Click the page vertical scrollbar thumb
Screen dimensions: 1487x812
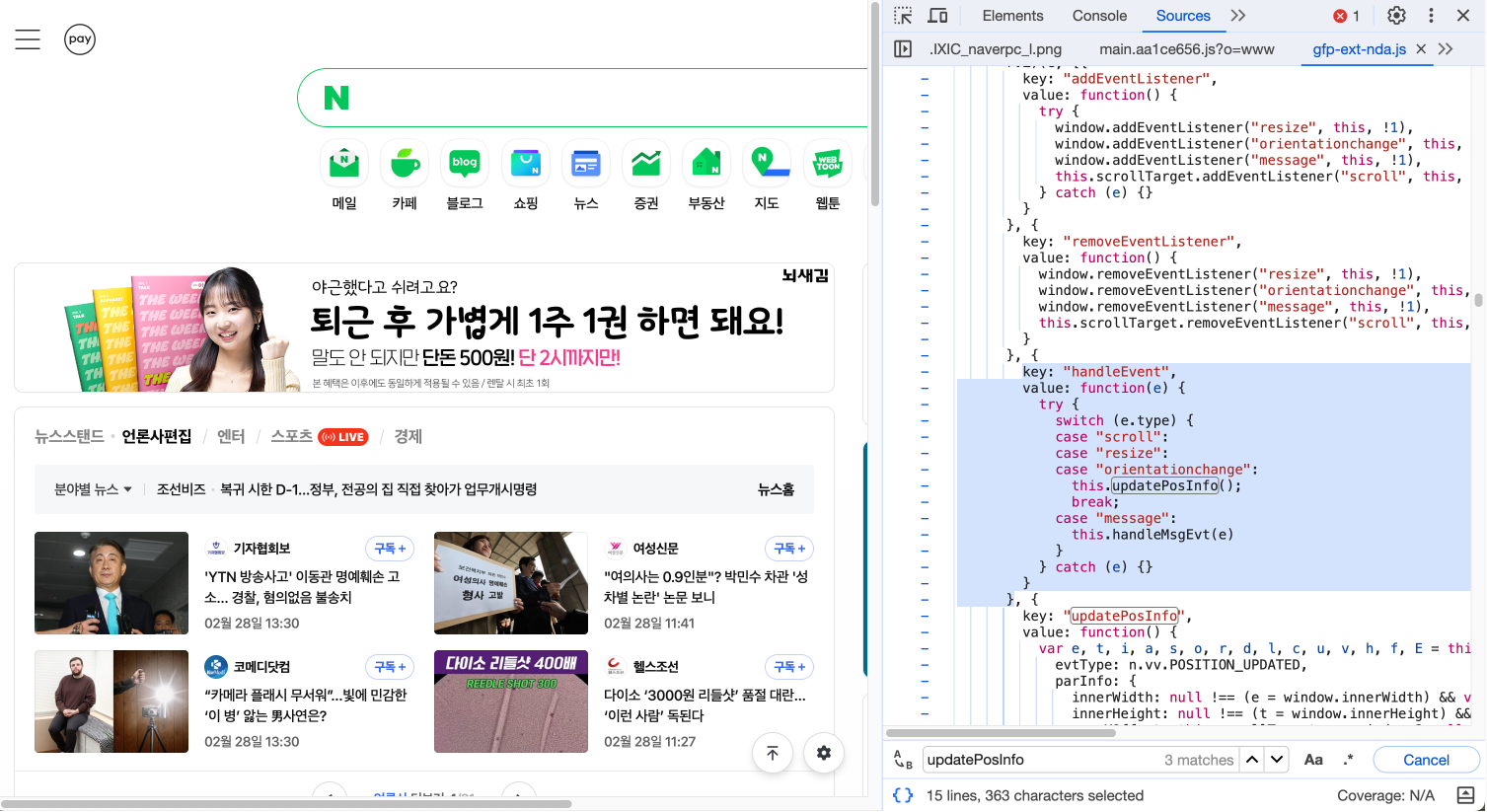pos(874,104)
